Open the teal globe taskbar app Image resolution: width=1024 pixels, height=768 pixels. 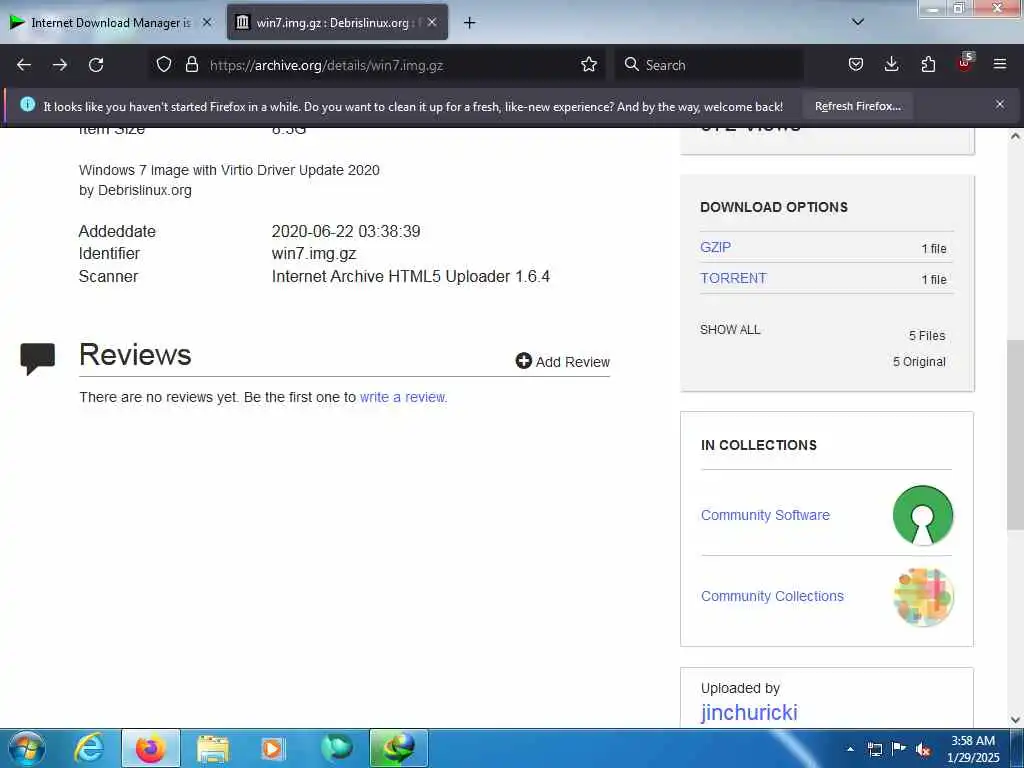[336, 748]
